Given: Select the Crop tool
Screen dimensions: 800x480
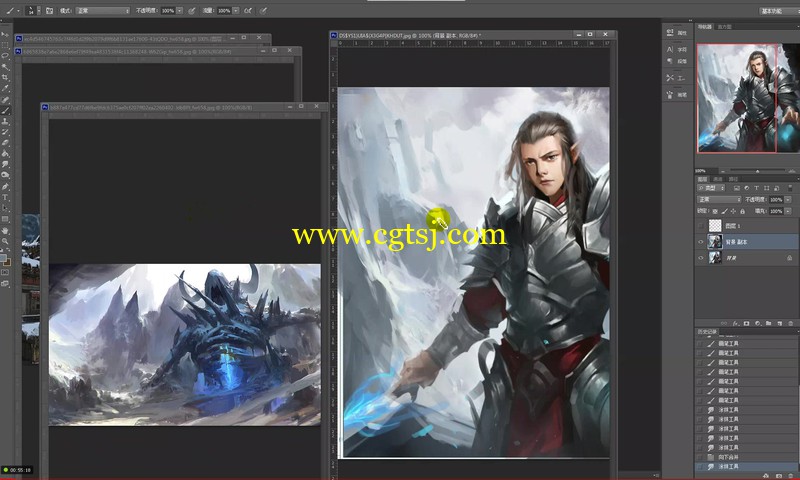Looking at the screenshot, I should tap(5, 77).
